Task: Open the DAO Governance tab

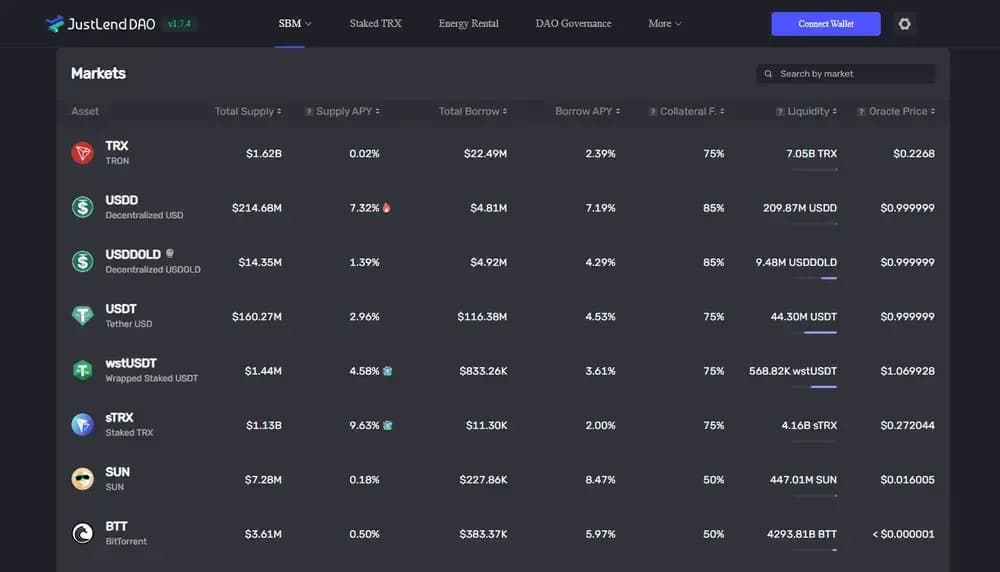Action: (x=573, y=24)
